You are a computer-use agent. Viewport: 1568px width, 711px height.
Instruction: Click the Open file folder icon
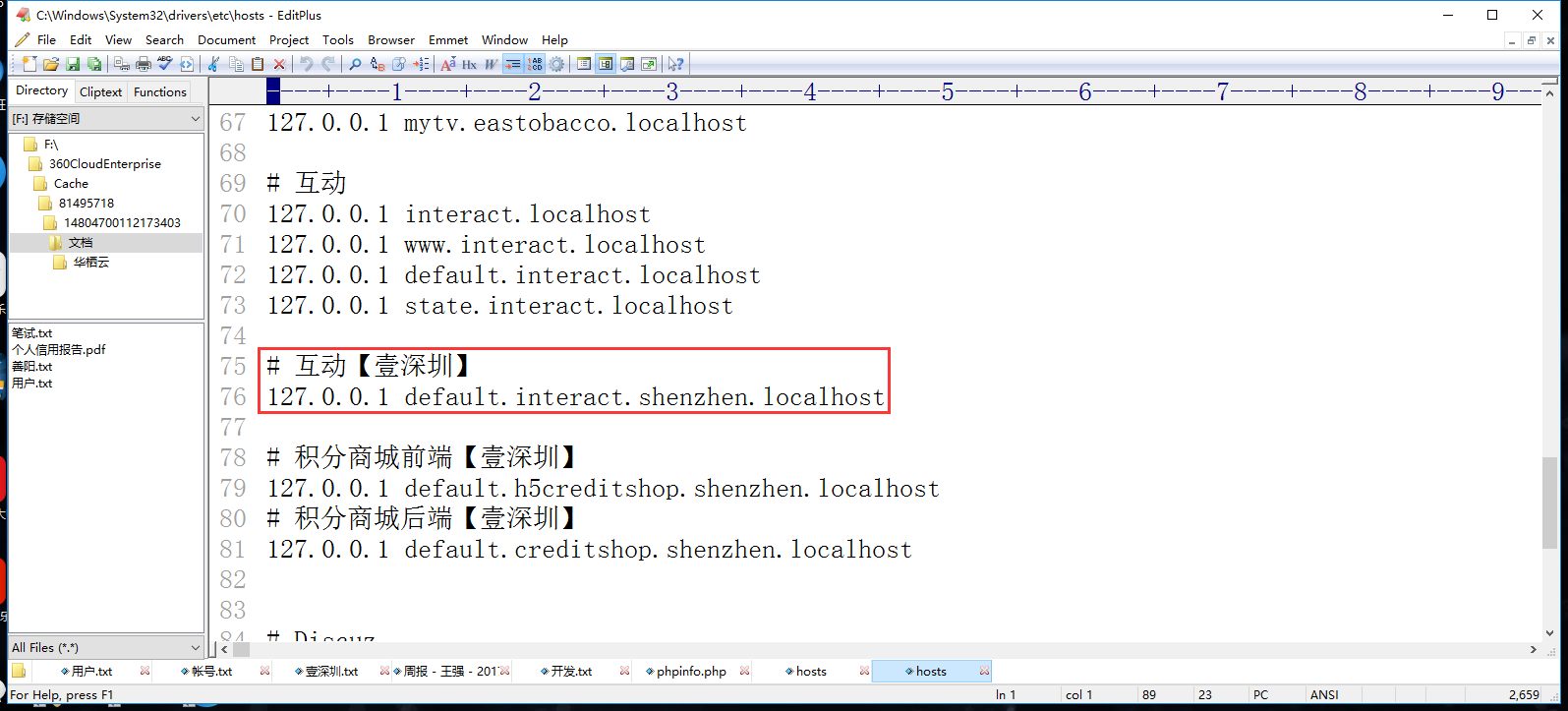pos(51,64)
